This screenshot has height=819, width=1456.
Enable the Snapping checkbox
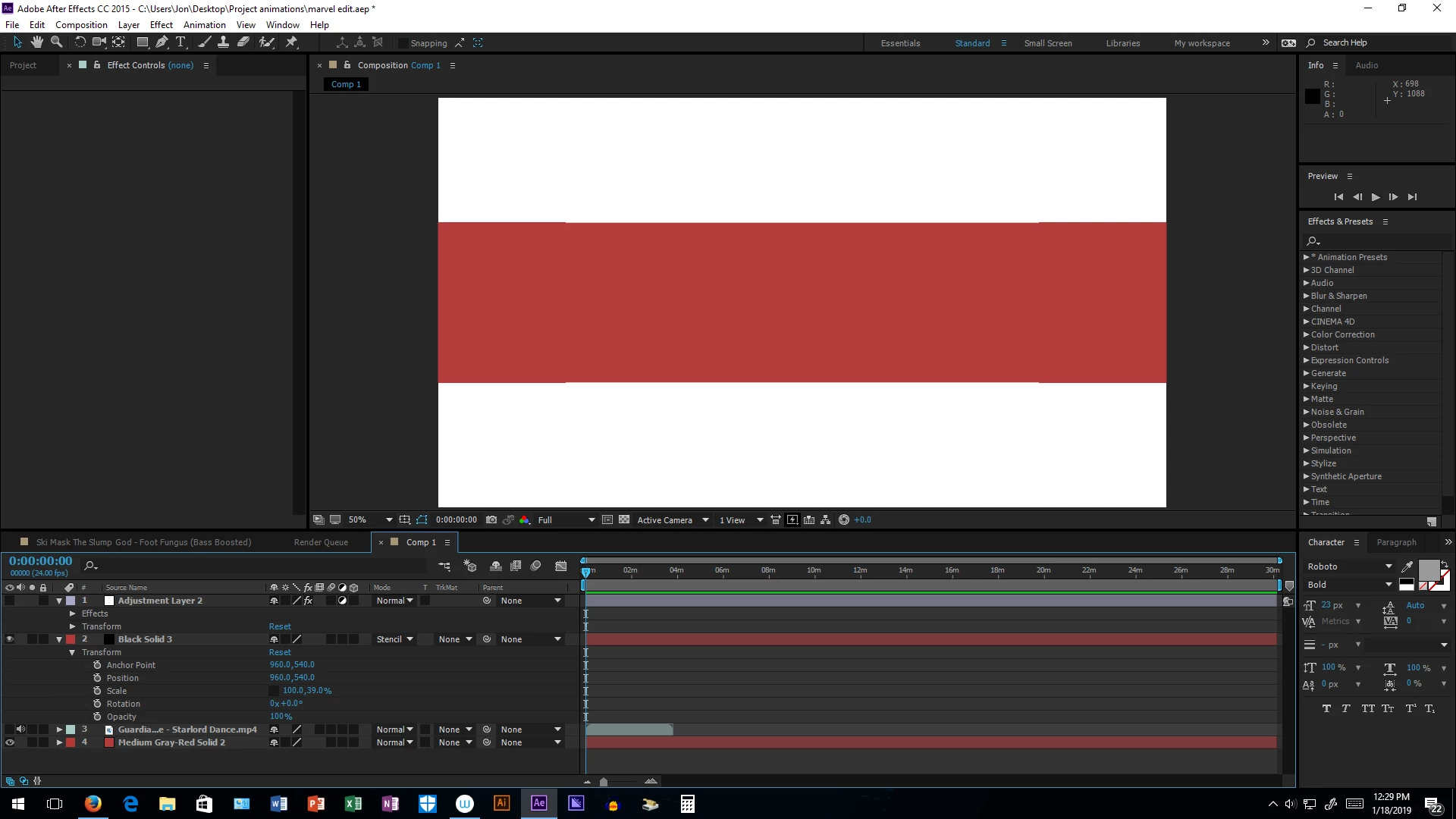pyautogui.click(x=403, y=43)
